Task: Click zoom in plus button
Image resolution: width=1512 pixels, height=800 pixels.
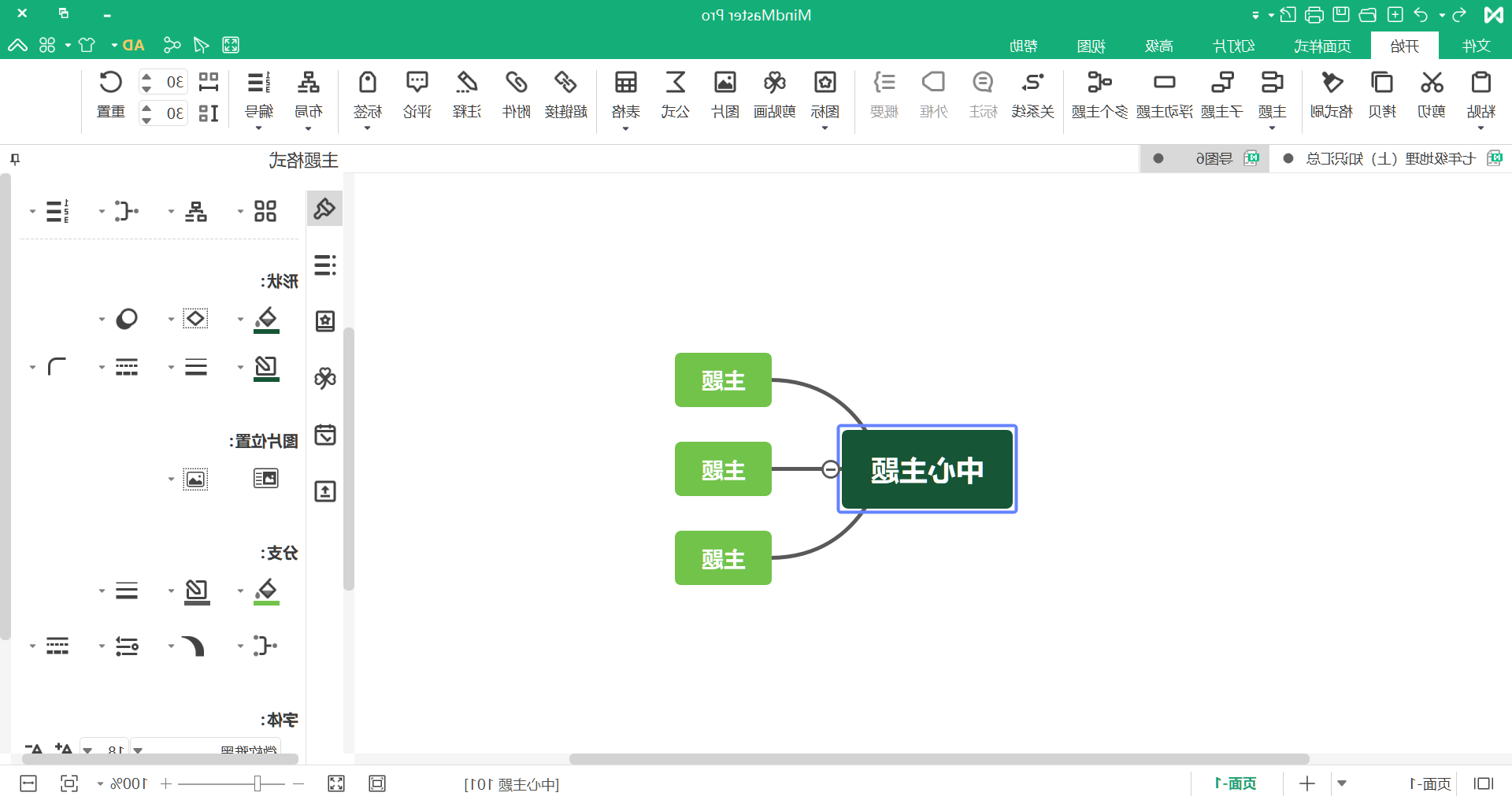Action: pos(165,783)
